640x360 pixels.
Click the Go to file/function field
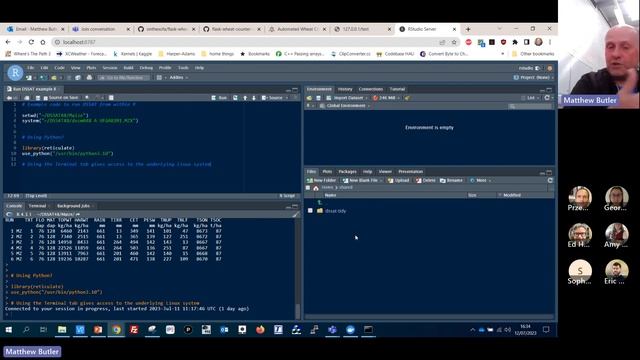tap(124, 78)
